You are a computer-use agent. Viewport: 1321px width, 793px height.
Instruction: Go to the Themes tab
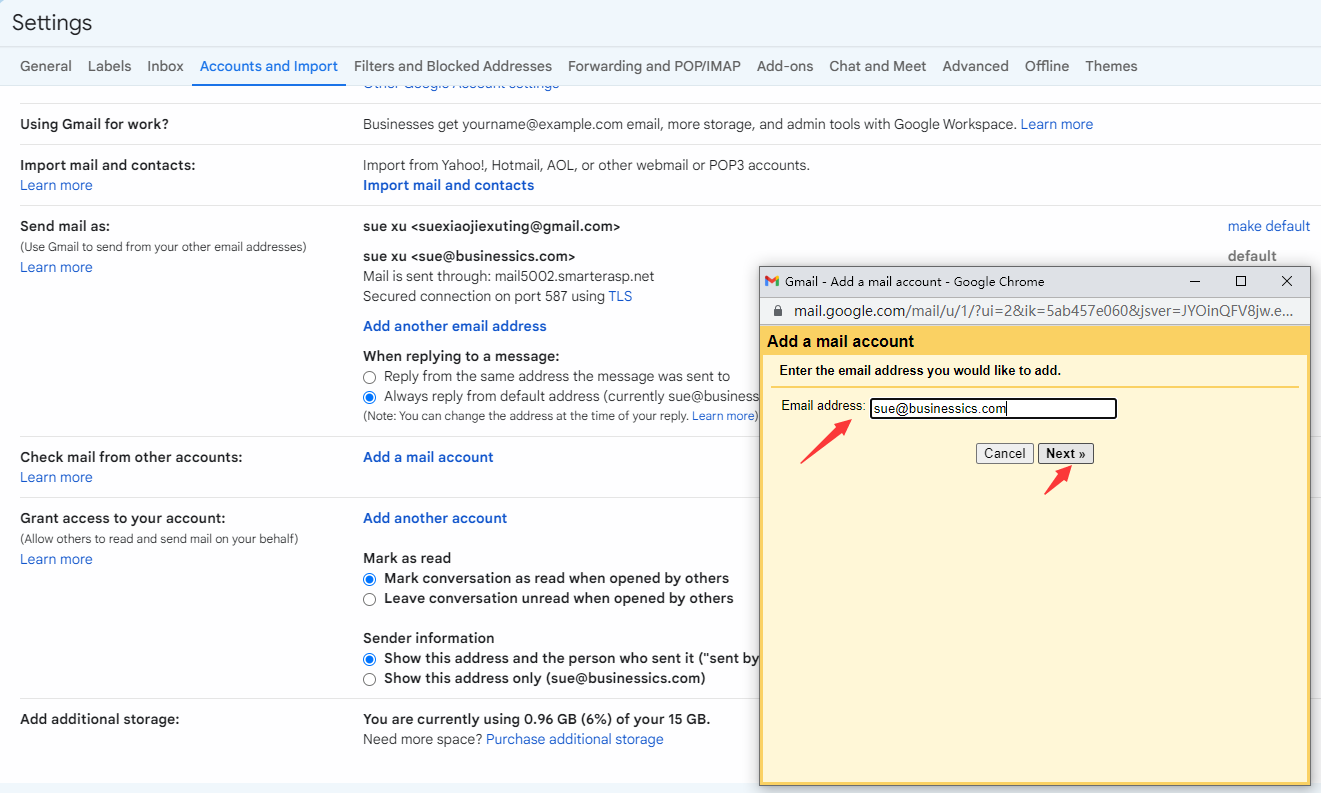pos(1111,66)
